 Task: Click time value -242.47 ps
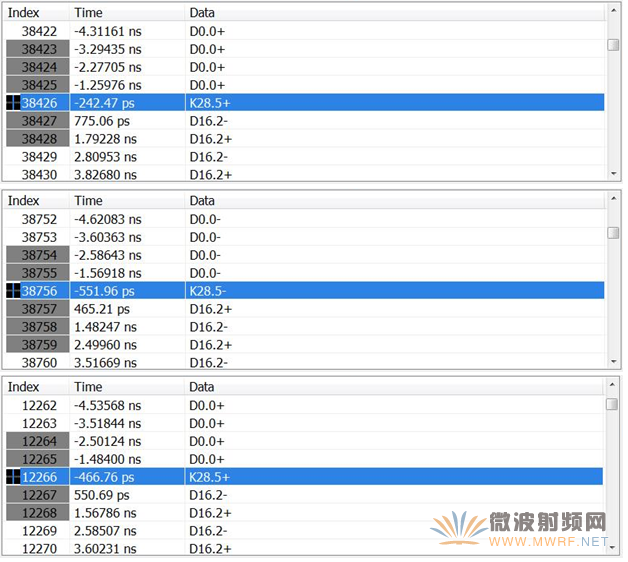pos(105,103)
